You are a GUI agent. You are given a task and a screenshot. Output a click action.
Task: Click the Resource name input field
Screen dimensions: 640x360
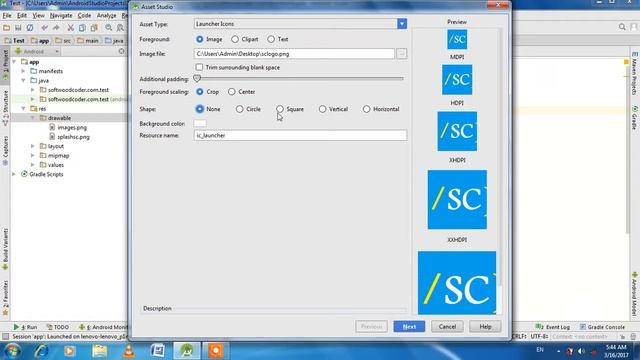point(300,135)
